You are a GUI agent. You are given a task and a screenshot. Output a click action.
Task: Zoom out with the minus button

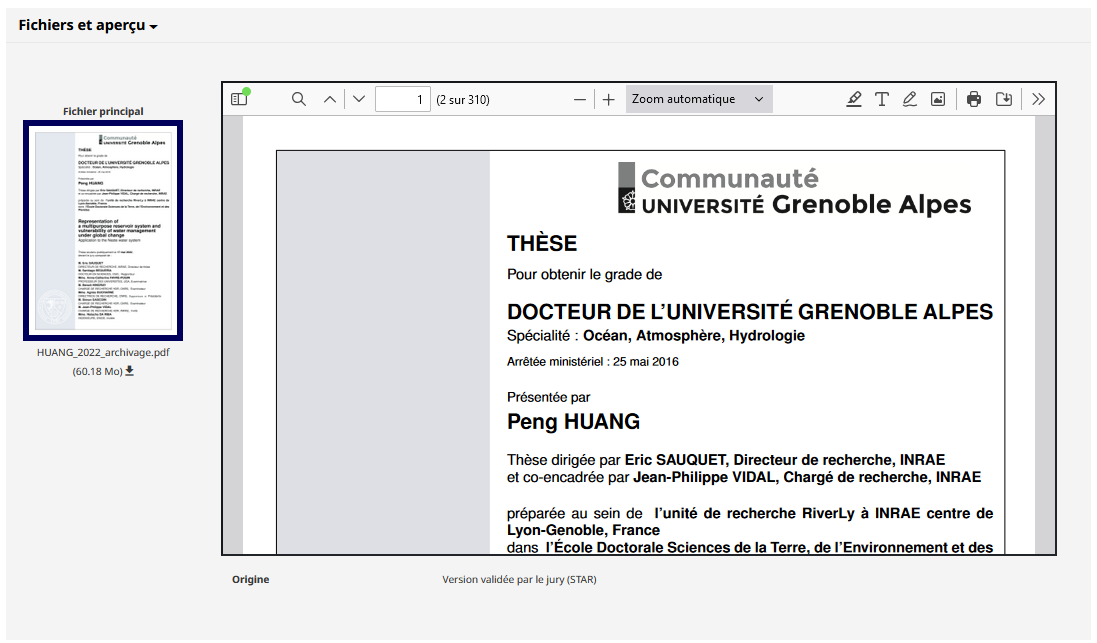pyautogui.click(x=580, y=99)
